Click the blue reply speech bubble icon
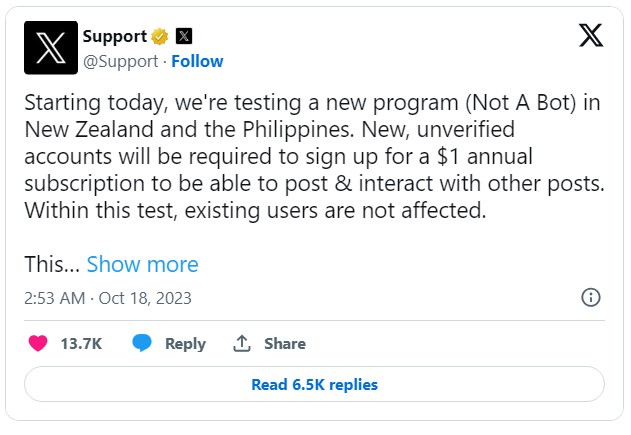The image size is (631, 435). click(x=142, y=343)
